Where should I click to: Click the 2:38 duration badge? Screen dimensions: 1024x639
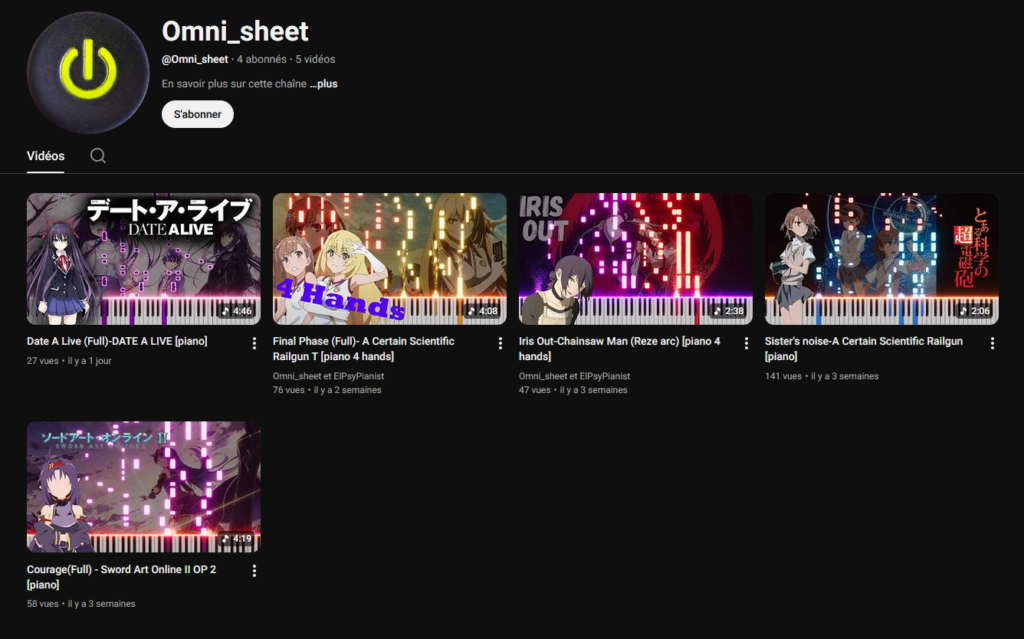(x=729, y=311)
